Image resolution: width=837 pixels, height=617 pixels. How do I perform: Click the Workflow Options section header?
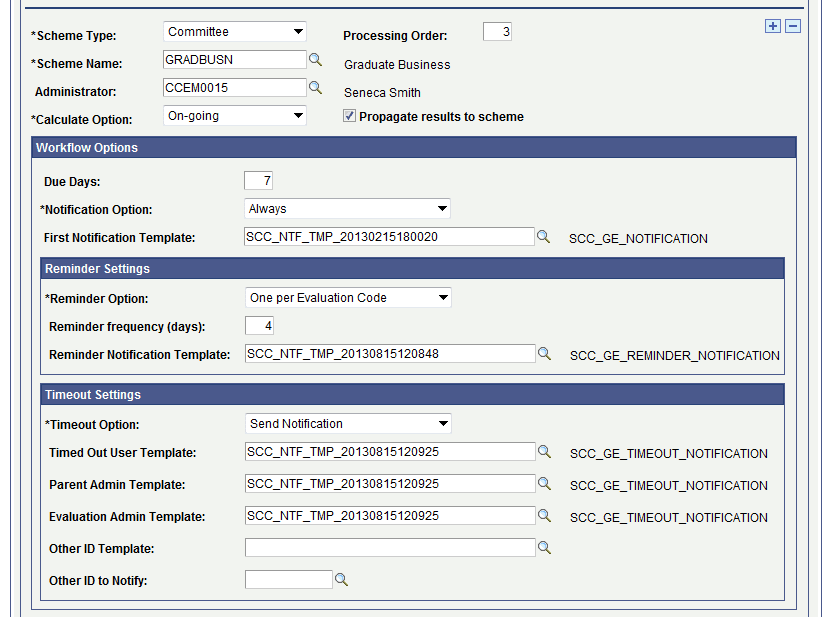(x=414, y=148)
